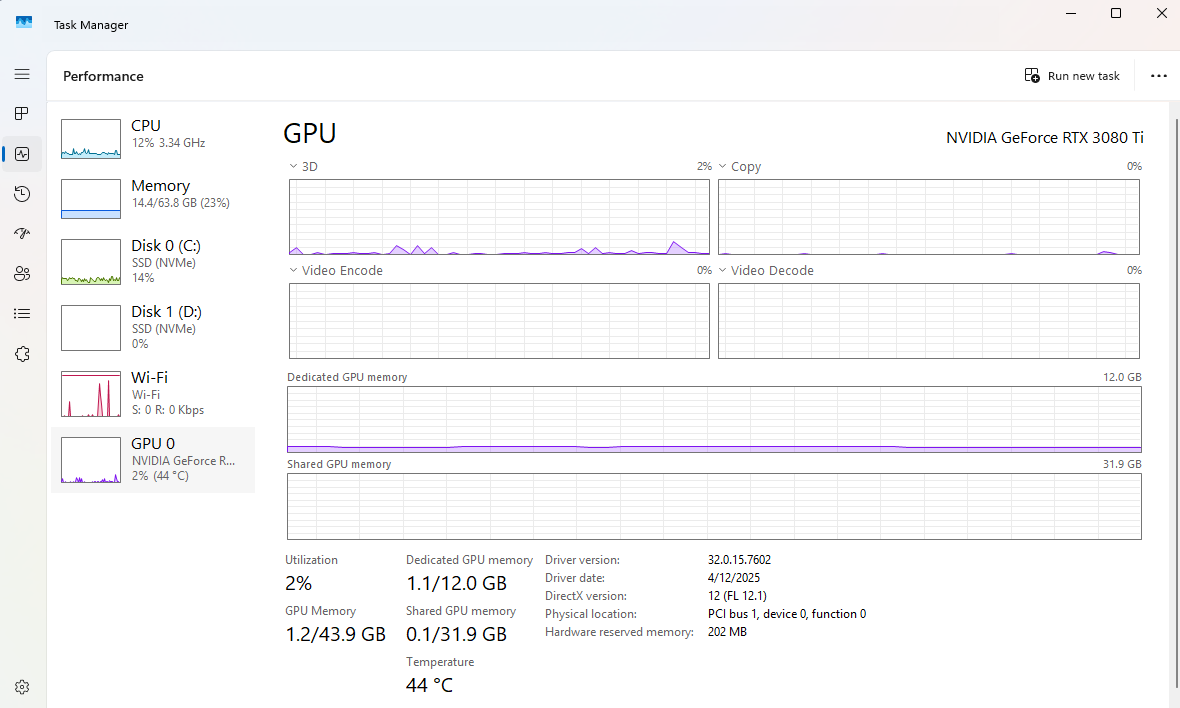Viewport: 1180px width, 708px height.
Task: Select Disk 1 (D:) entry
Action: pyautogui.click(x=153, y=327)
